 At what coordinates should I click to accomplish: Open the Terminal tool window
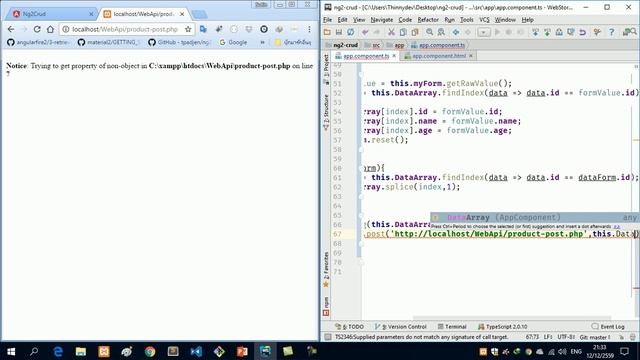pos(452,327)
